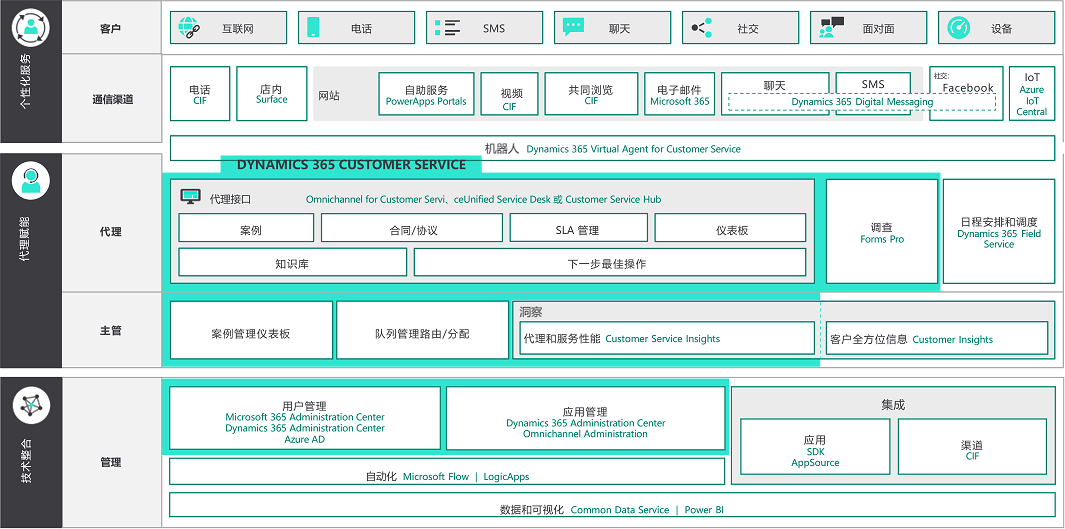This screenshot has height=529, width=1065.
Task: Click the people chat icon beside 面对面
Action: point(831,27)
